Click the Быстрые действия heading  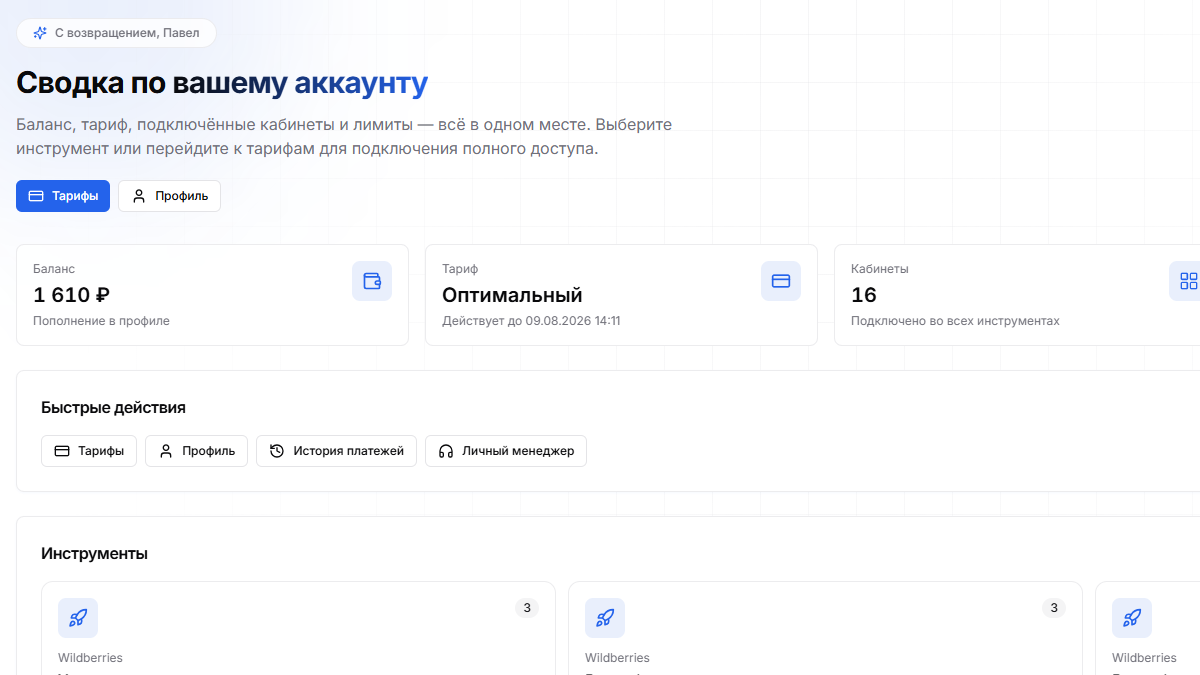113,408
